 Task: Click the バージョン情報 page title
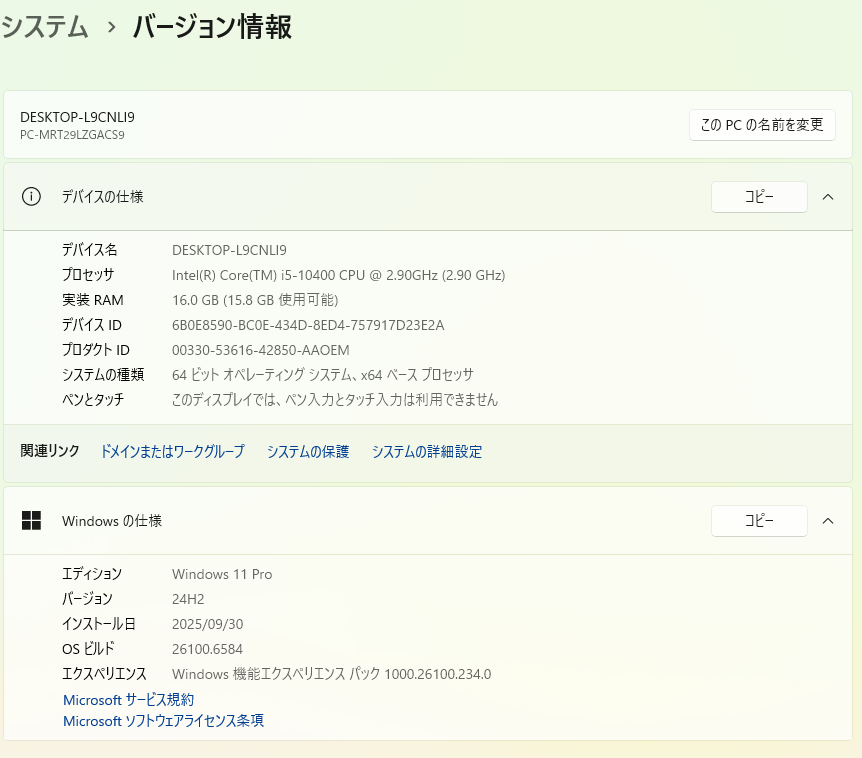click(x=212, y=28)
